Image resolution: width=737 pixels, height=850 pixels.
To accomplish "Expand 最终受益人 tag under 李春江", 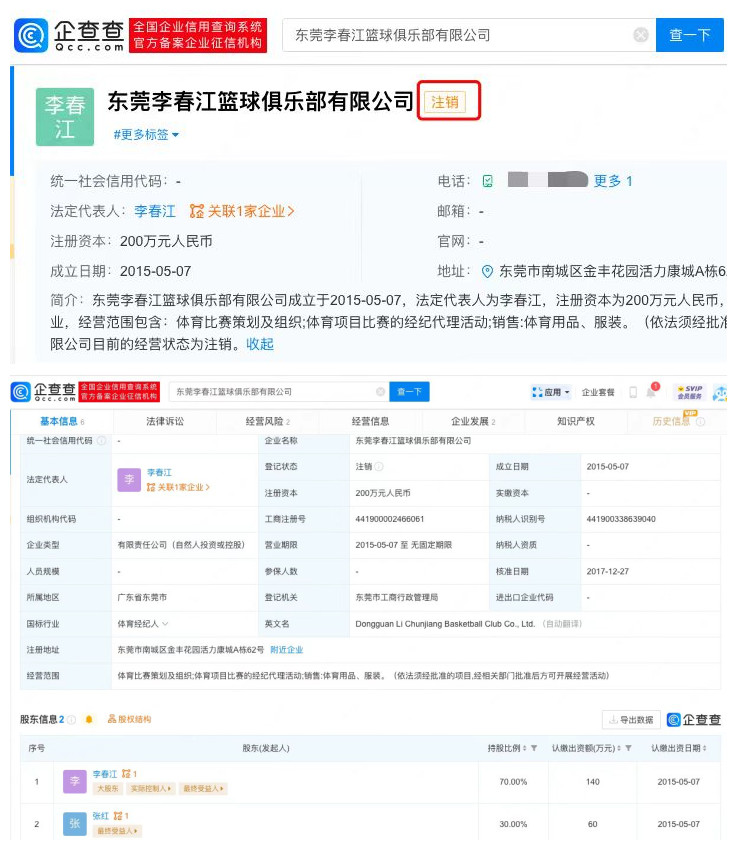I will pos(203,789).
